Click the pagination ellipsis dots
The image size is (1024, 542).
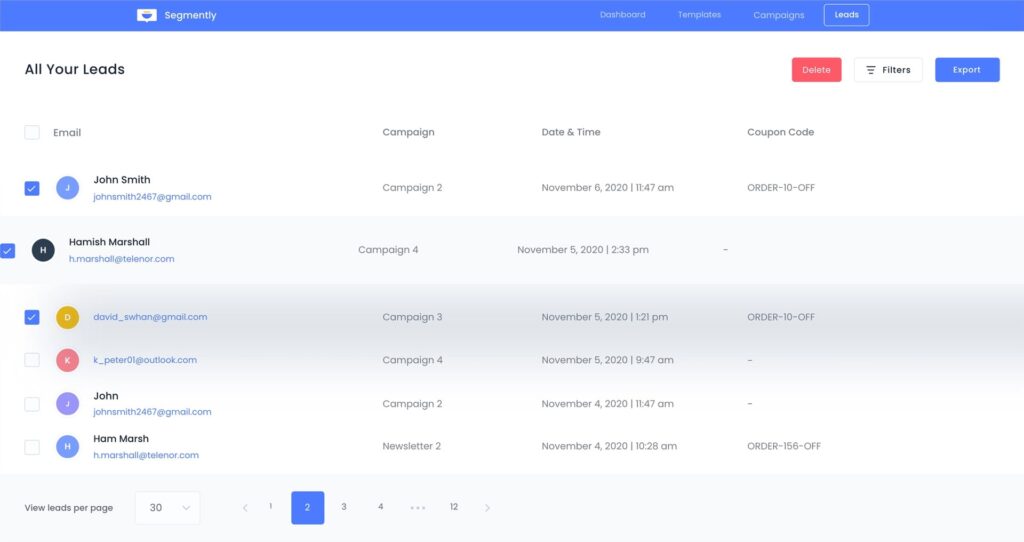(417, 508)
